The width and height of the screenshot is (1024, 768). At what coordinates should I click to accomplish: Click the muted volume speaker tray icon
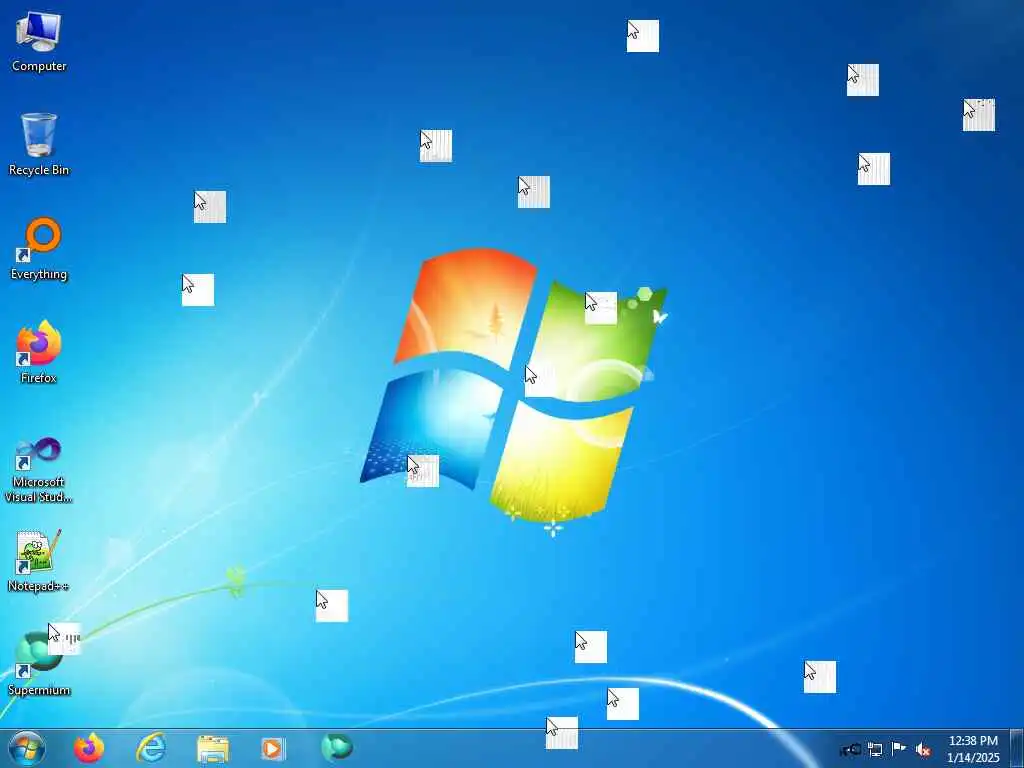[x=923, y=750]
